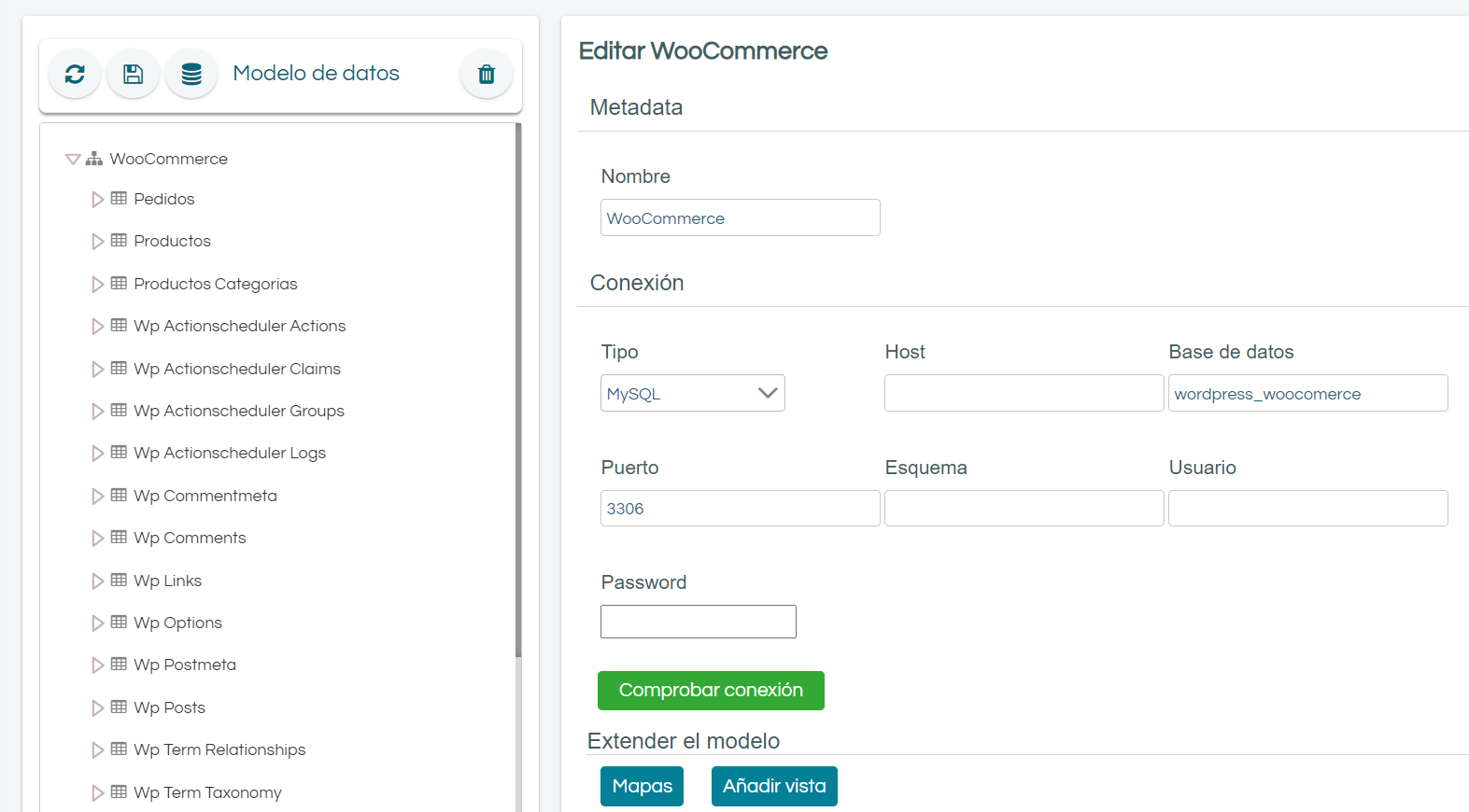Image resolution: width=1469 pixels, height=812 pixels.
Task: Click the Puerto field showing 3306
Action: pos(741,509)
